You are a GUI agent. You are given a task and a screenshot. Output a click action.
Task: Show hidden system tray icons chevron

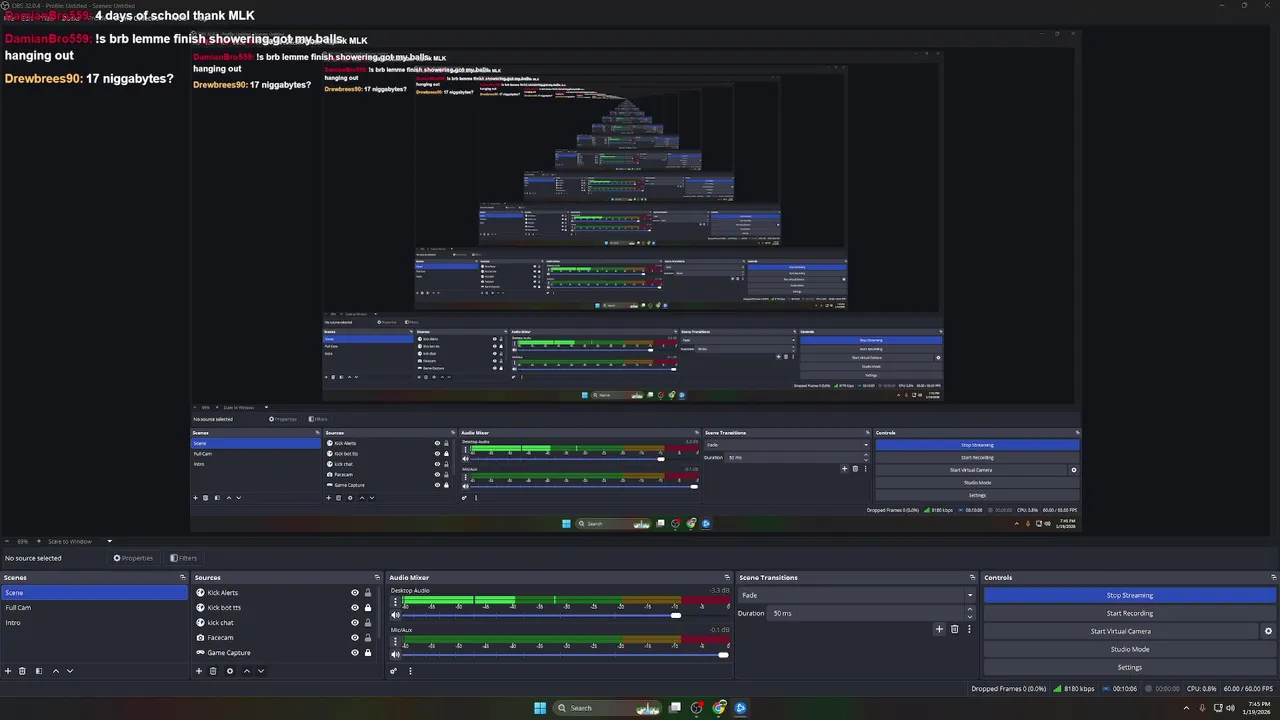(1188, 708)
